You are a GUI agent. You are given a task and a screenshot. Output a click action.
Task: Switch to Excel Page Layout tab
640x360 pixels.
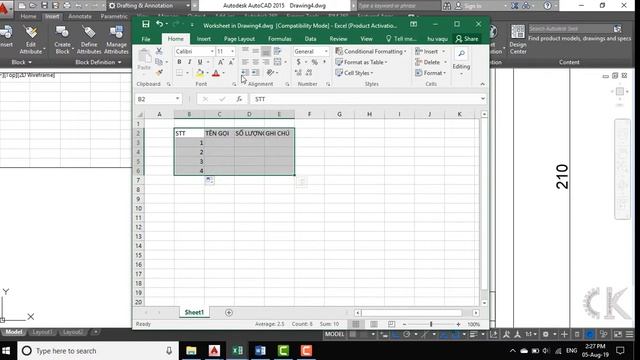pos(239,39)
